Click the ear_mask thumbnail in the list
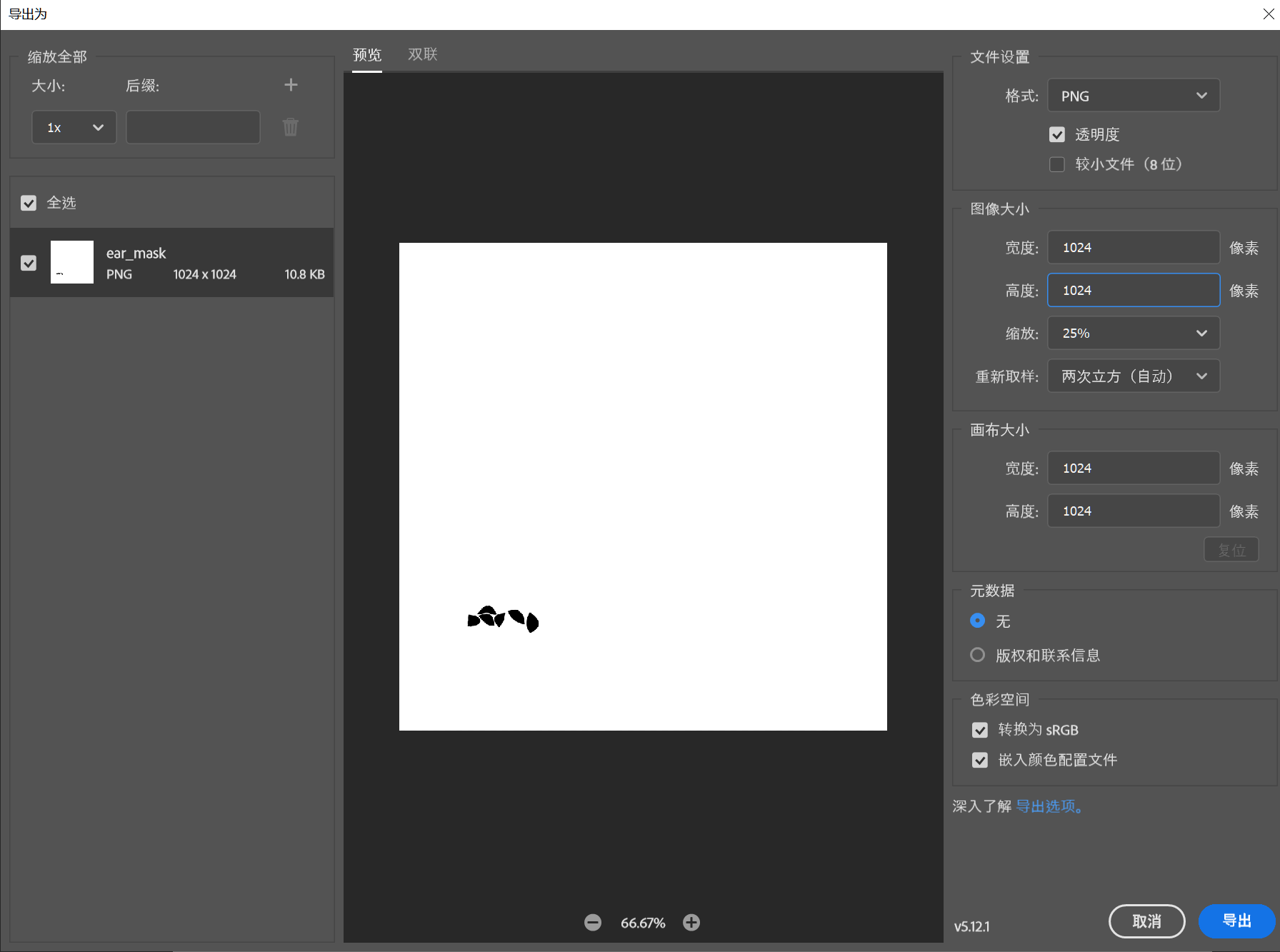1280x952 pixels. coord(72,262)
